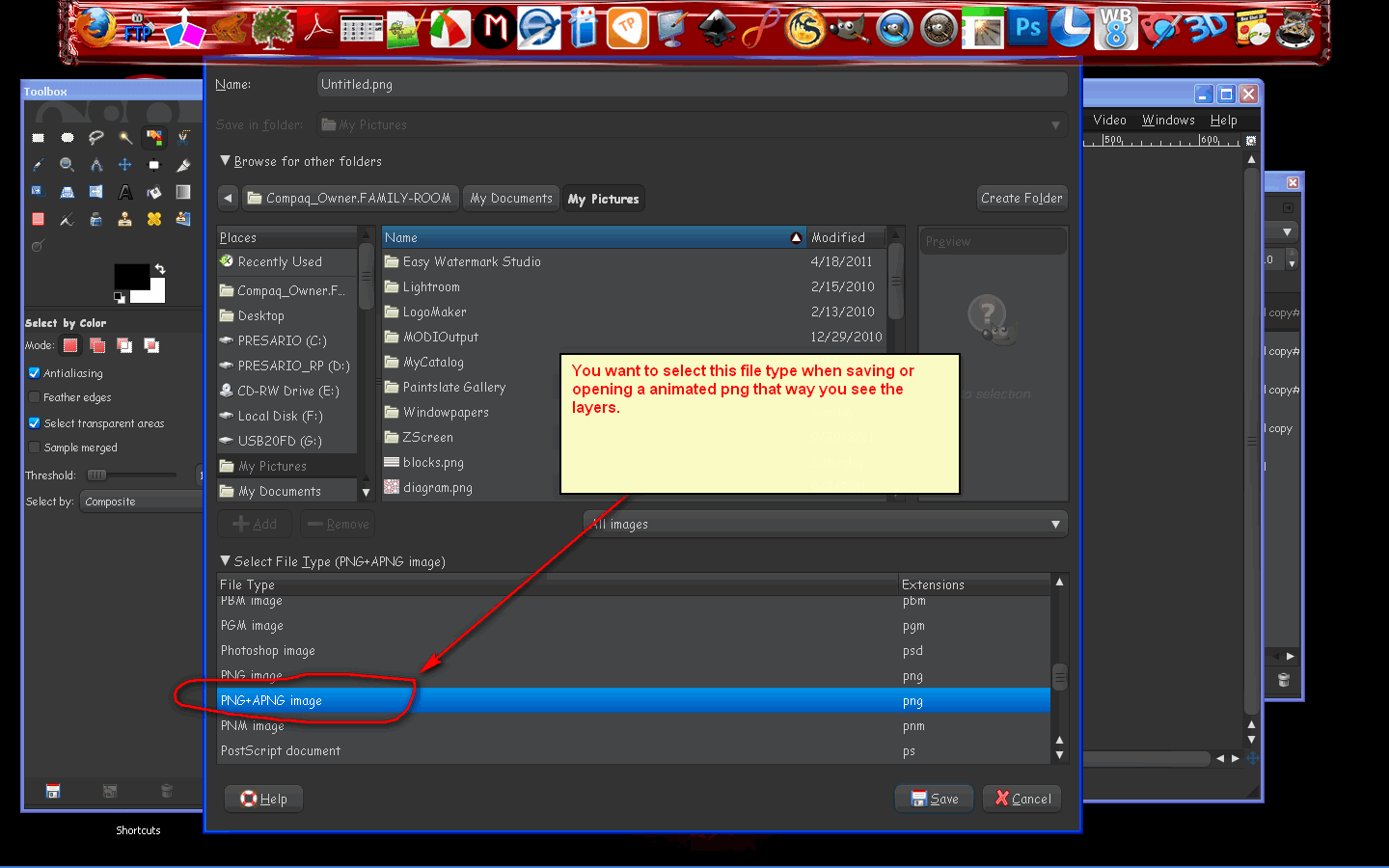Enable the Sample merged option
The image size is (1389, 868).
(35, 448)
